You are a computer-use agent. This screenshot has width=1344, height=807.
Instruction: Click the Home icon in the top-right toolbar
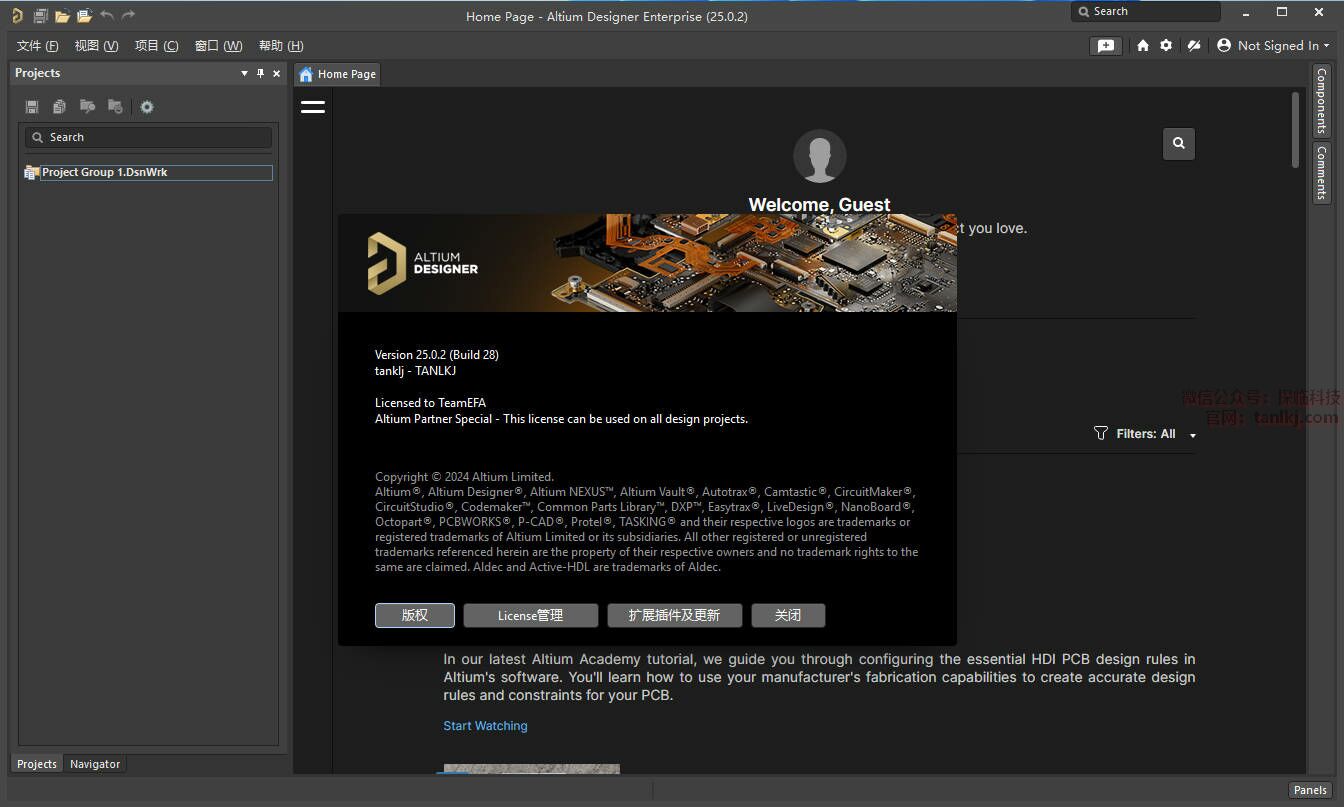coord(1143,46)
